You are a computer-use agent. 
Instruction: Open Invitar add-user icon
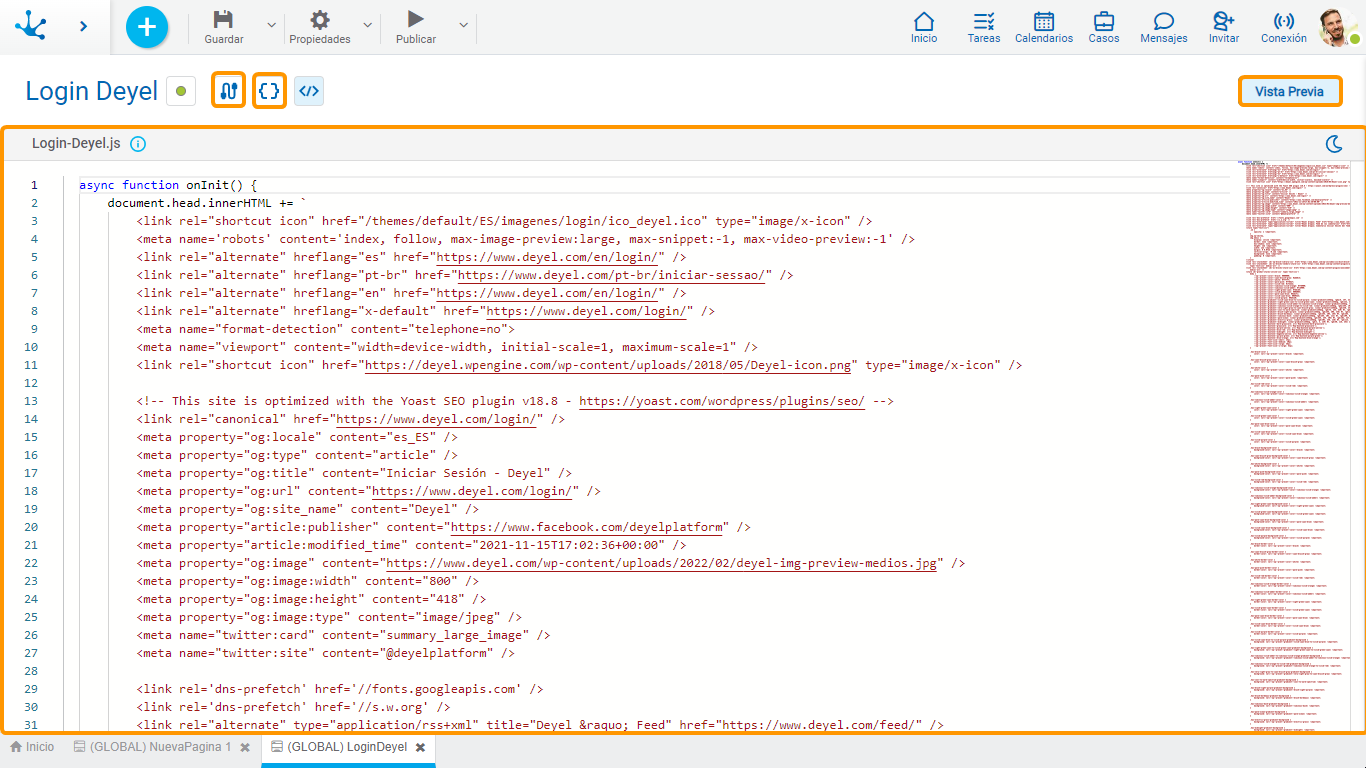coord(1224,27)
